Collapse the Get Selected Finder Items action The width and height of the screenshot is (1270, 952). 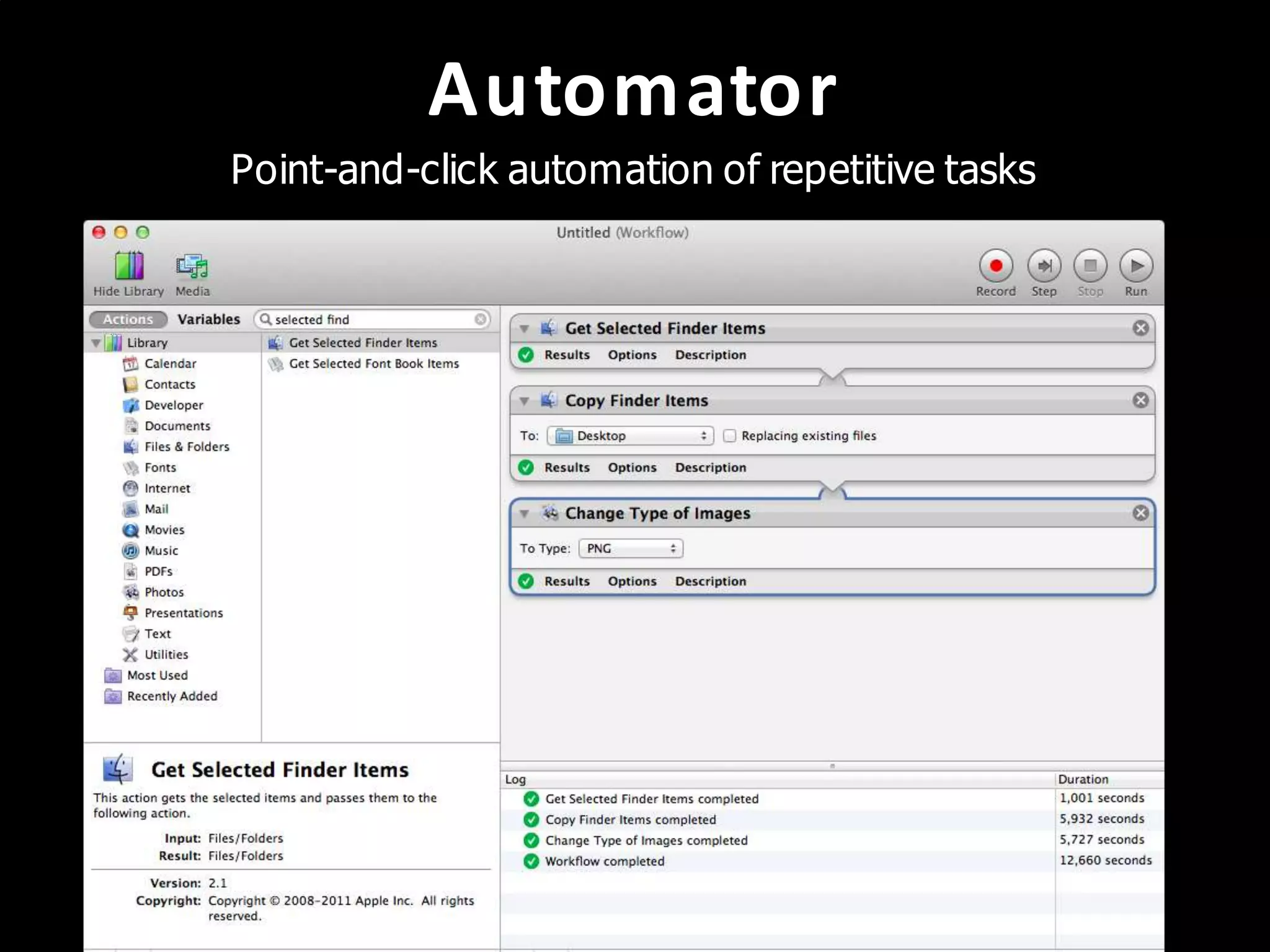[x=525, y=328]
